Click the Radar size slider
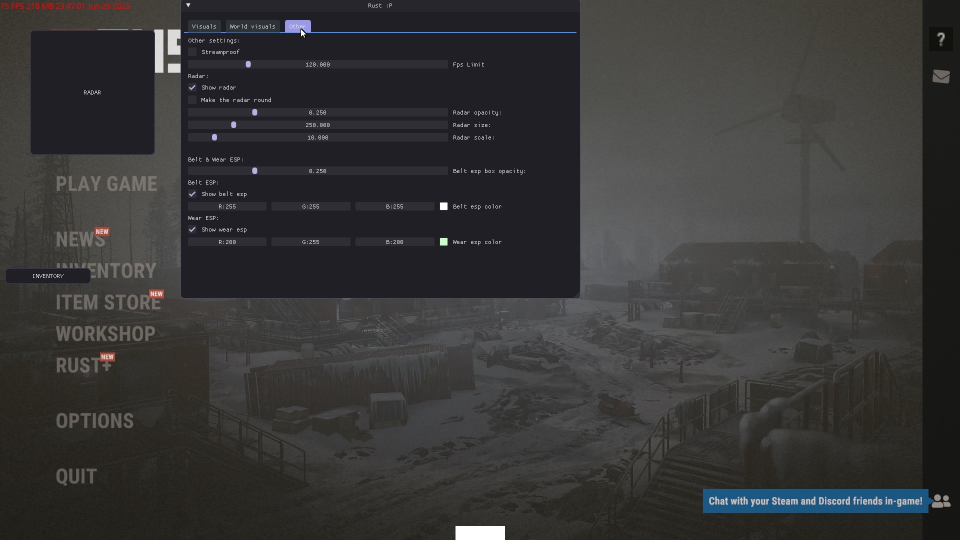The image size is (960, 540). coord(318,125)
